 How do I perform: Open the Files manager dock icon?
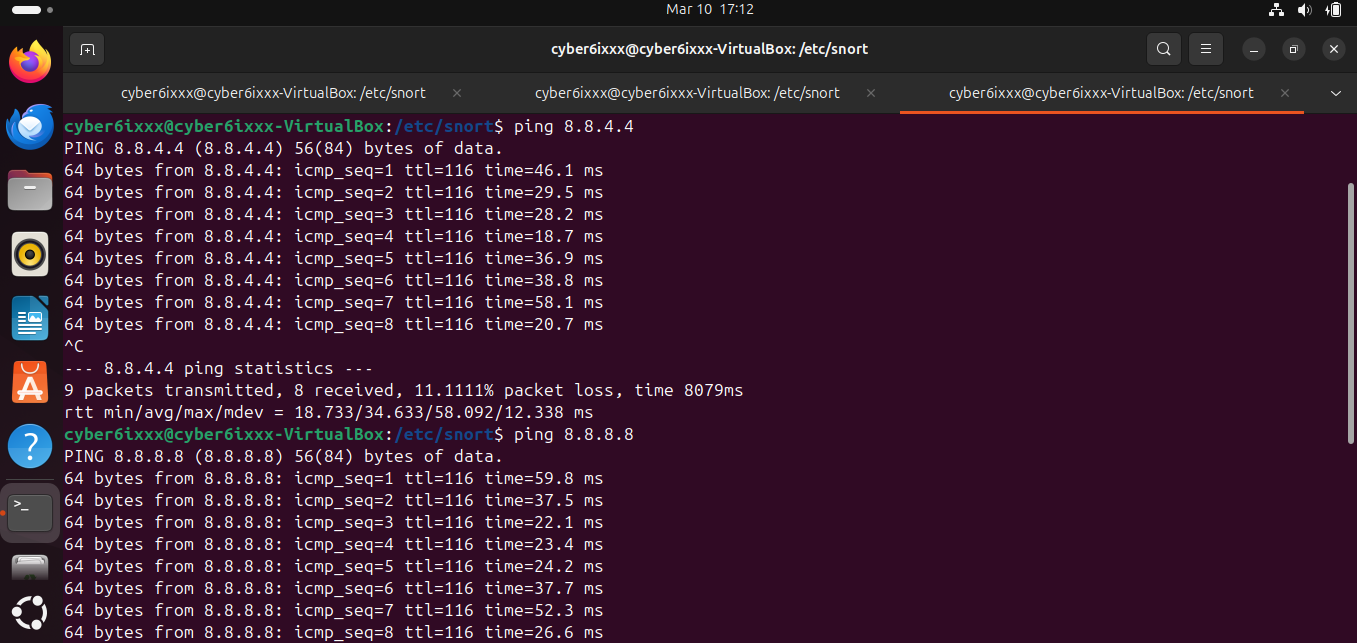(x=30, y=190)
